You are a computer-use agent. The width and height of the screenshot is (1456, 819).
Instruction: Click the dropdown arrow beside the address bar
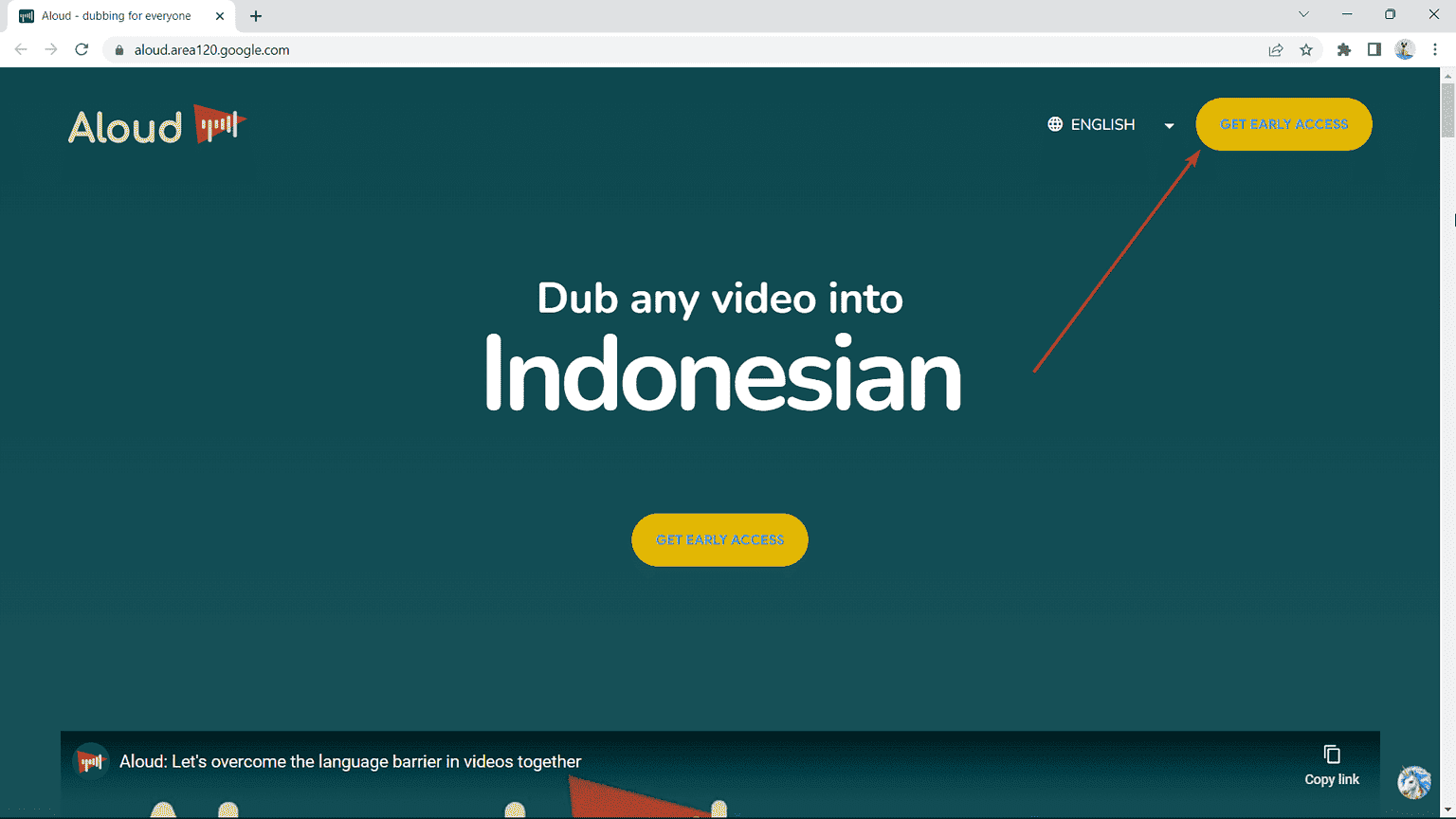[1303, 14]
